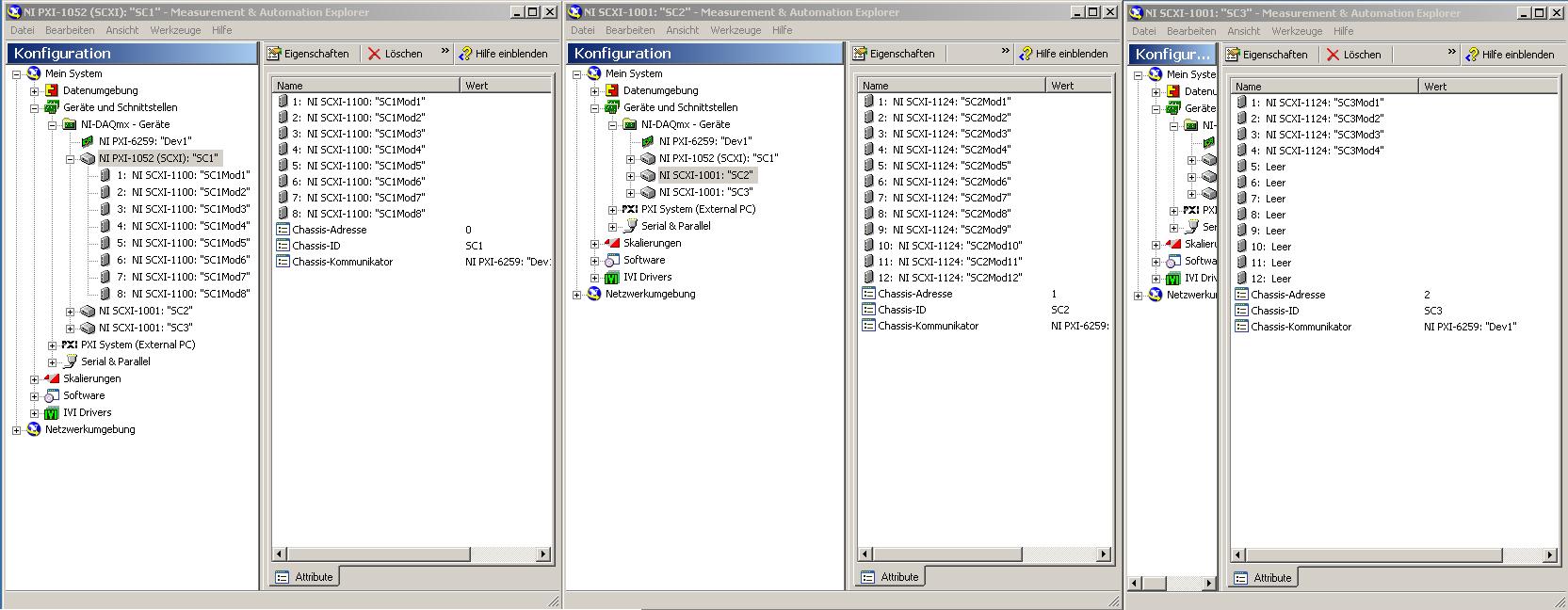
Task: Click the Chassis-Adresse attribute icon in SC1 window
Action: pyautogui.click(x=283, y=230)
